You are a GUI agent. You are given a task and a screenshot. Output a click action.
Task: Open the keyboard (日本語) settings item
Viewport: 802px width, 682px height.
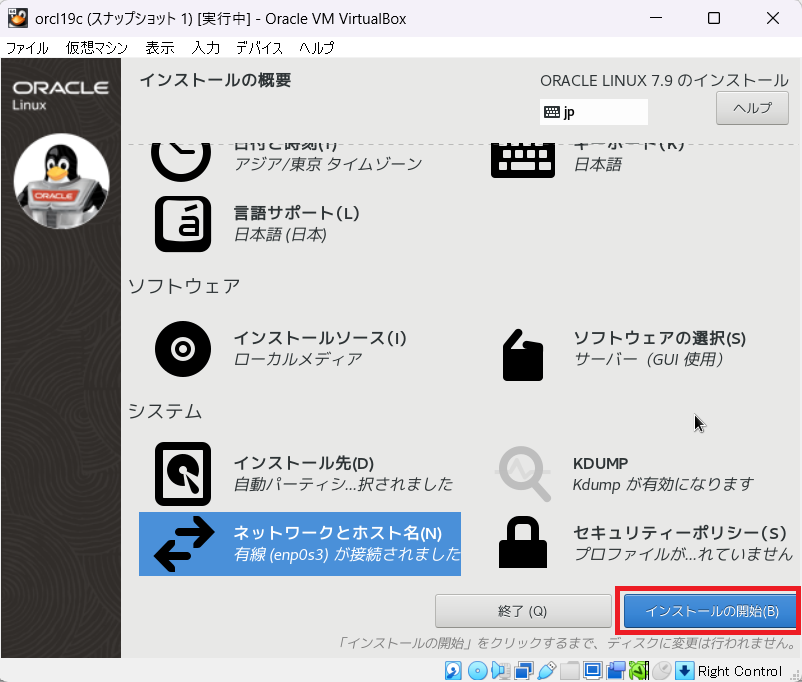click(x=523, y=155)
